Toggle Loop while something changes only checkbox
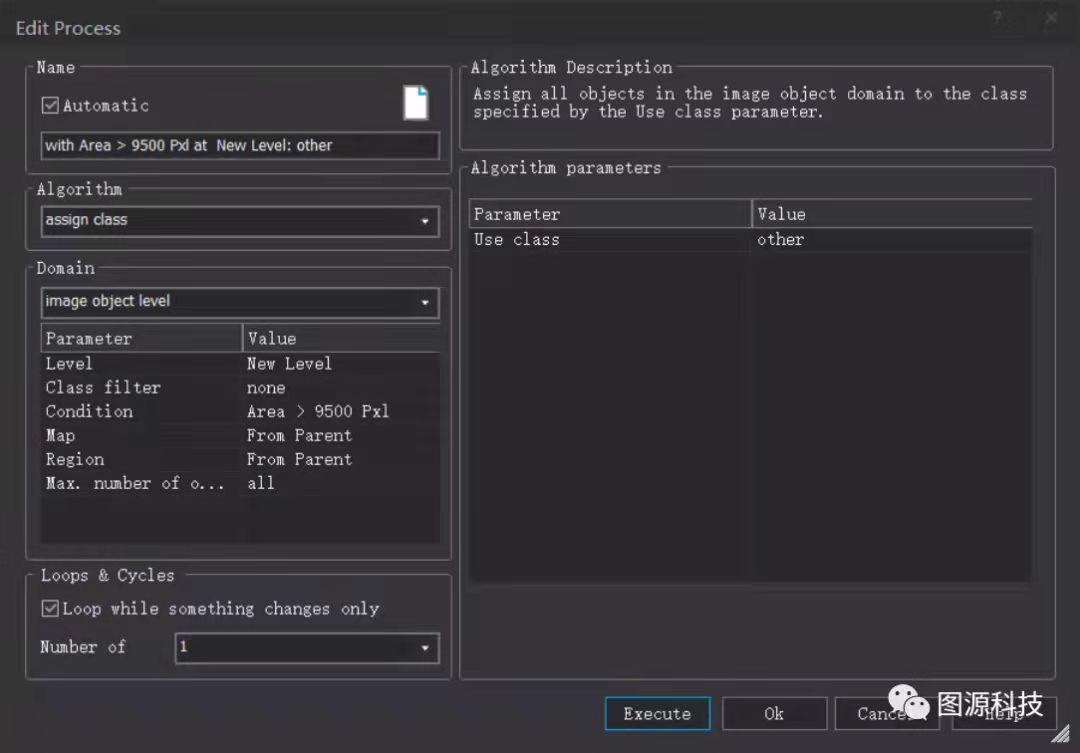This screenshot has width=1080, height=753. click(50, 608)
